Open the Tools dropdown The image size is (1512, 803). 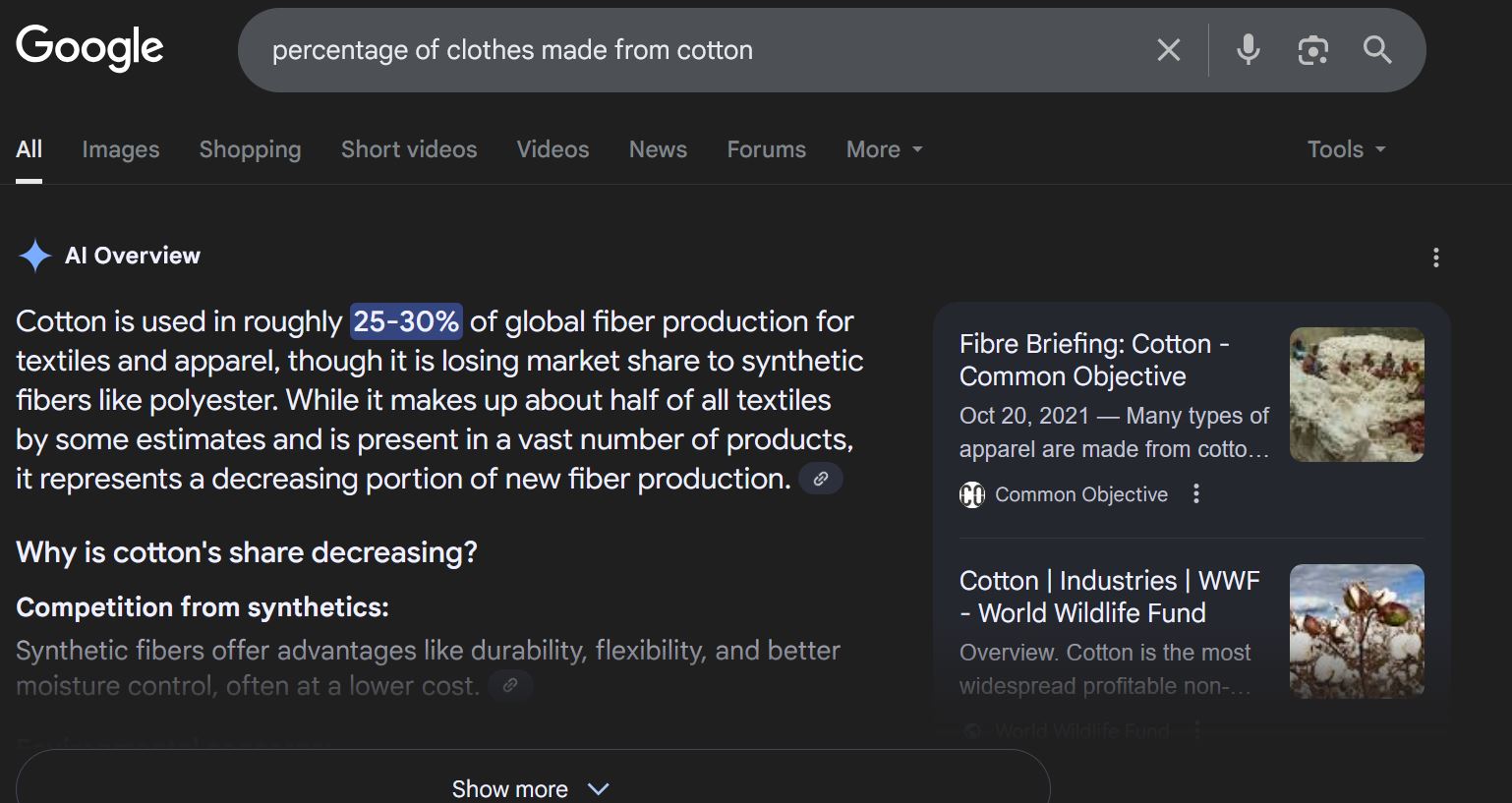pos(1345,149)
